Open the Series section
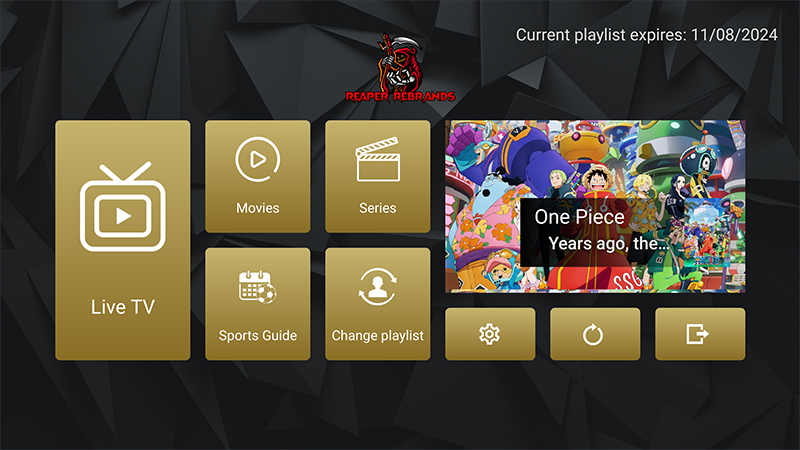The height and width of the screenshot is (450, 800). click(x=378, y=177)
